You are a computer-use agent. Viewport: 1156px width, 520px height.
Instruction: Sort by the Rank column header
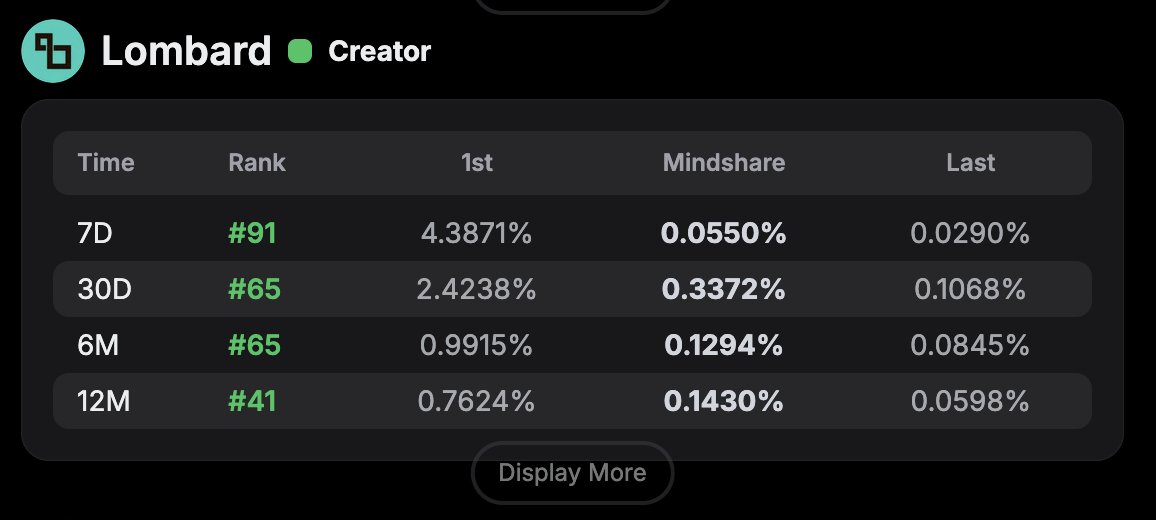257,162
